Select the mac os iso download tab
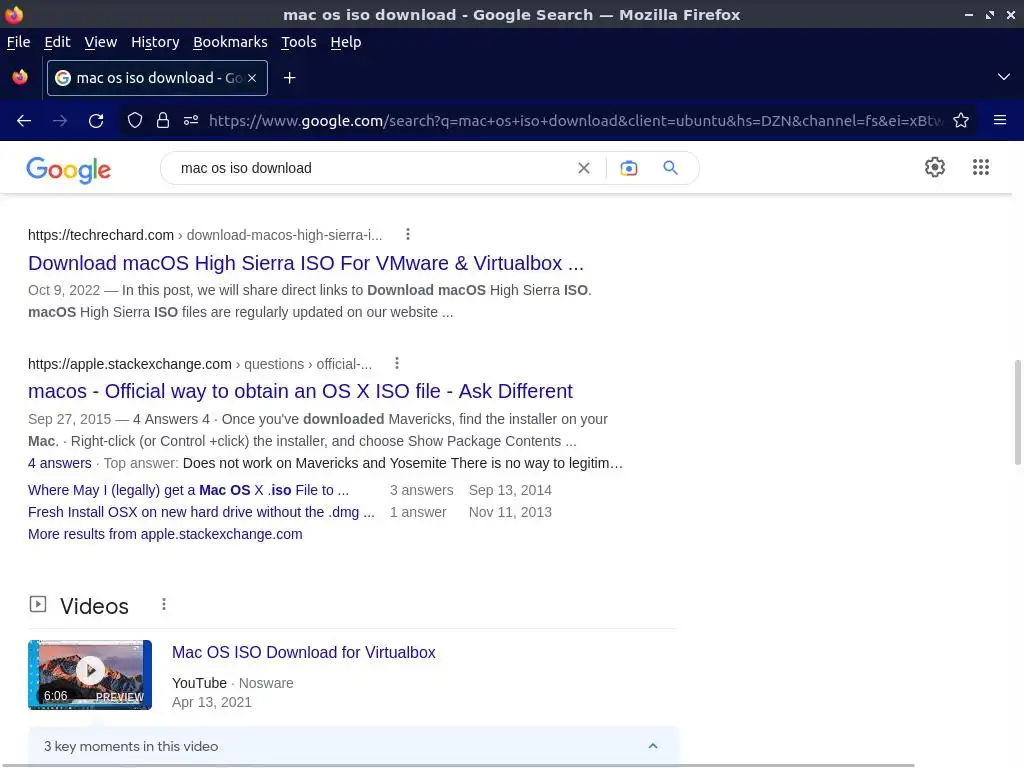The width and height of the screenshot is (1024, 768). (157, 78)
